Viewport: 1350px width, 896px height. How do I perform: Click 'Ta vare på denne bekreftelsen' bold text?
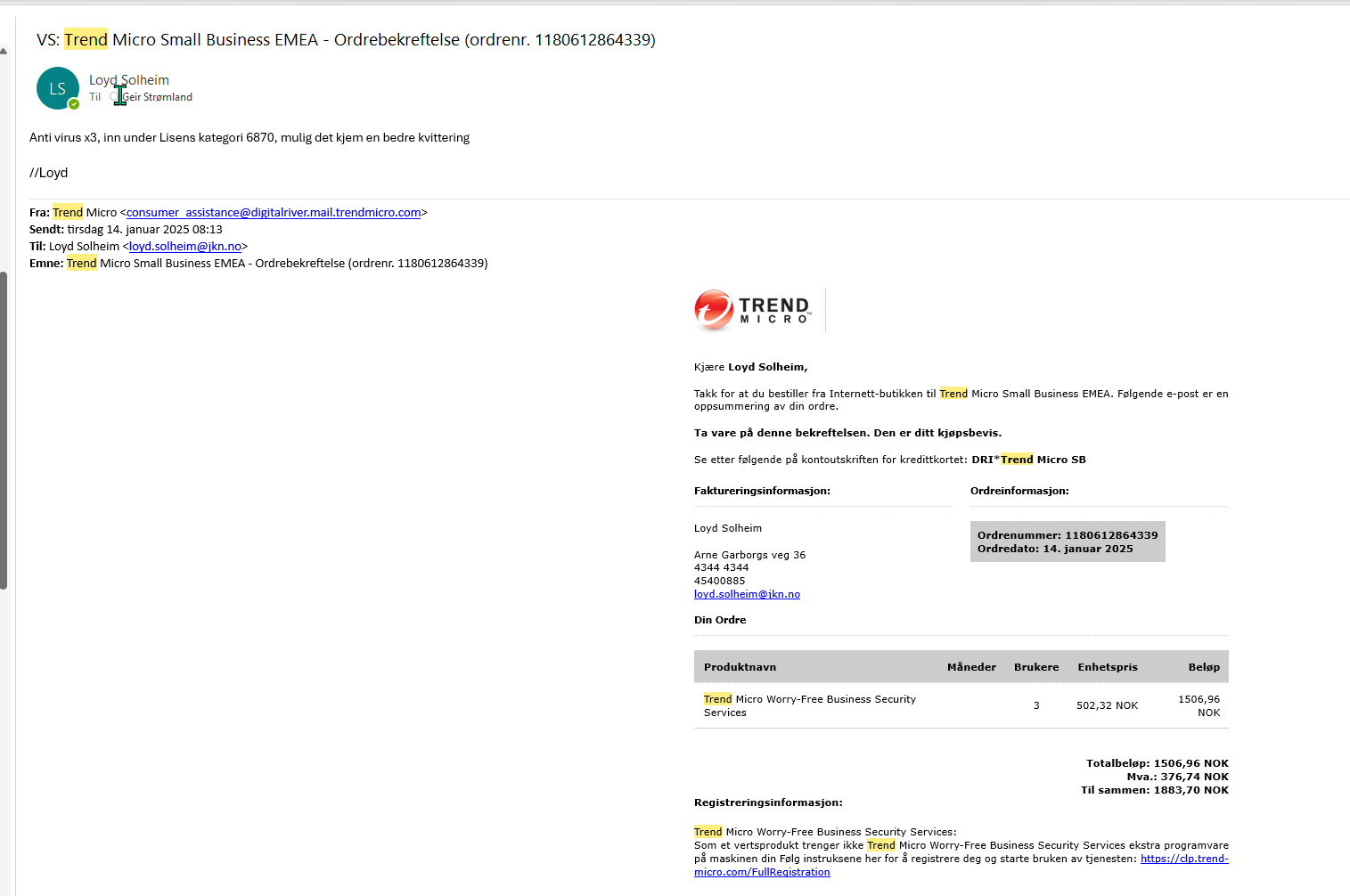781,433
